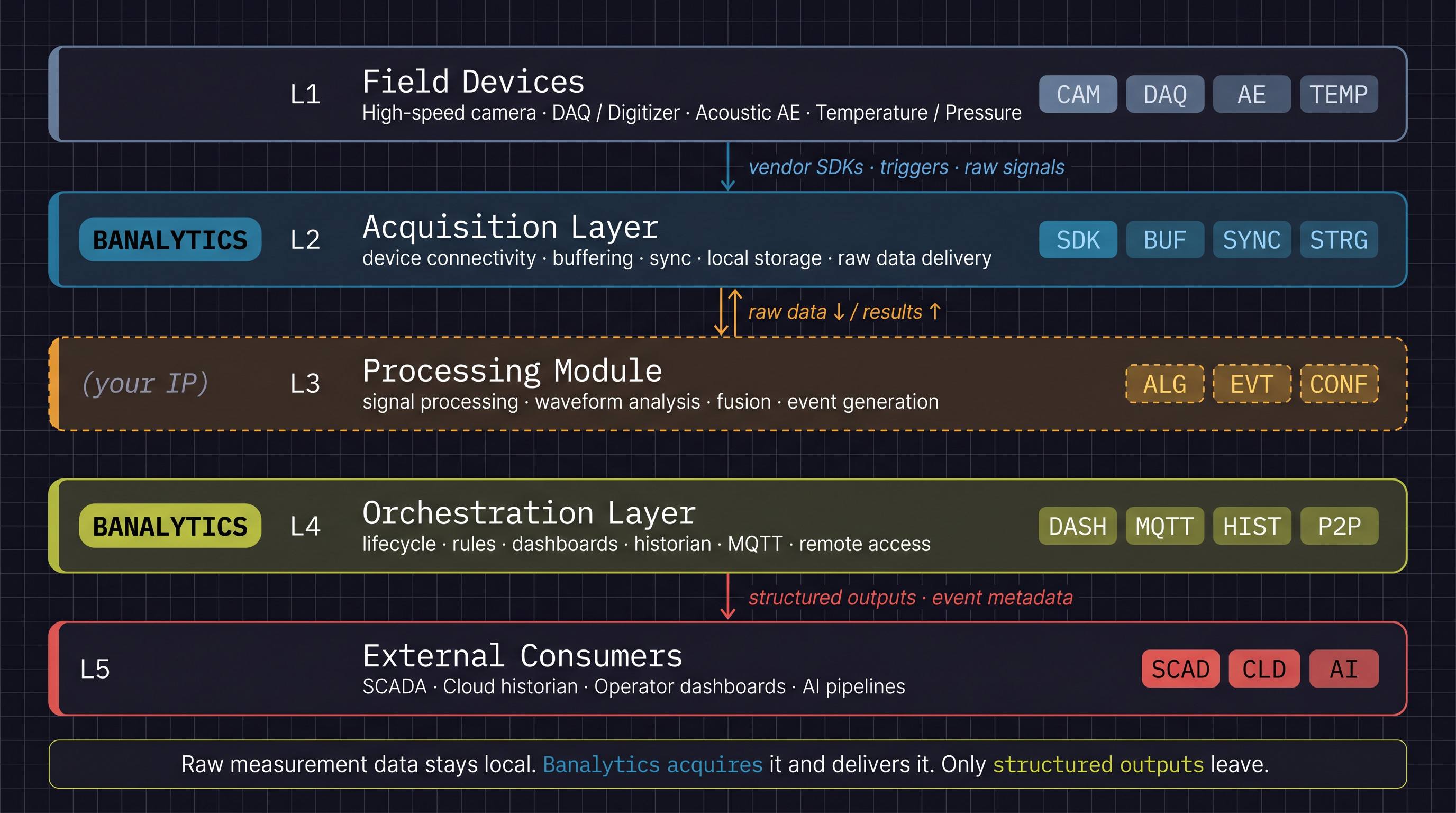Click 'Raw measurement data stays local.' footer text
Image resolution: width=1456 pixels, height=813 pixels.
click(x=358, y=764)
